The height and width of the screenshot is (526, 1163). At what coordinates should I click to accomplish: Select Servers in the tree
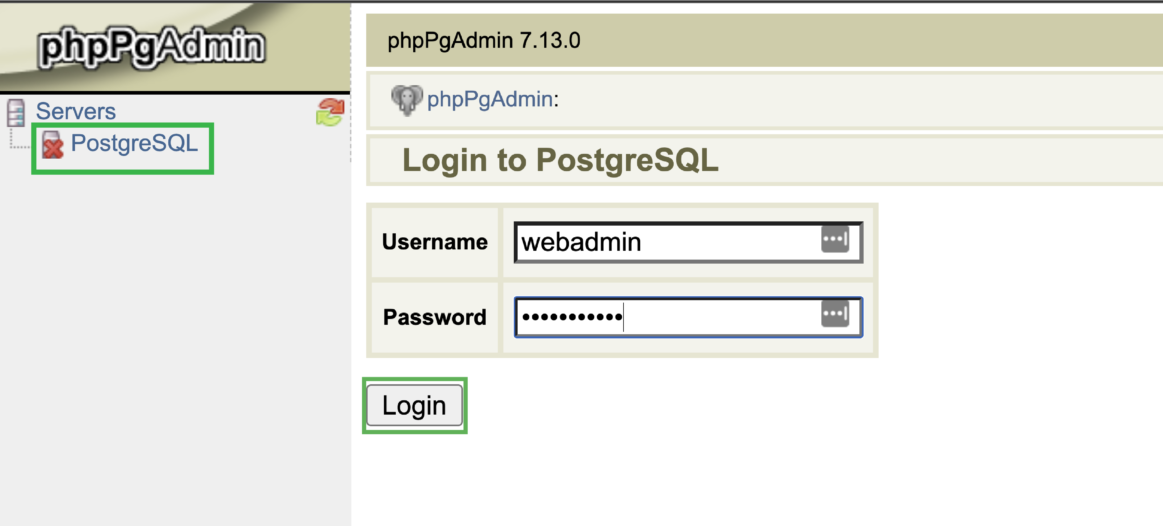click(76, 112)
